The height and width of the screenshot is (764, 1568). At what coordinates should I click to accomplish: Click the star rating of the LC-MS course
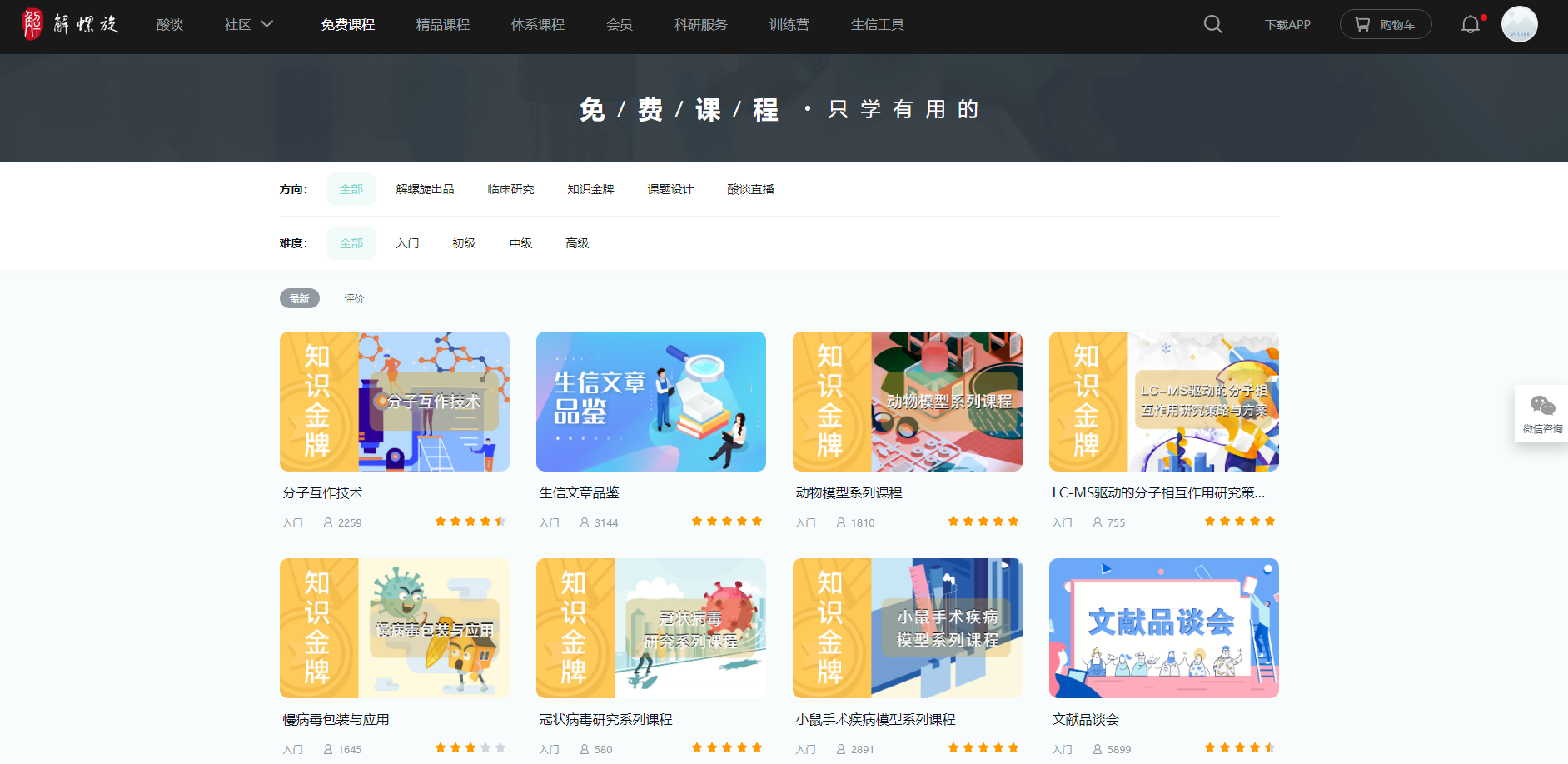point(1240,522)
